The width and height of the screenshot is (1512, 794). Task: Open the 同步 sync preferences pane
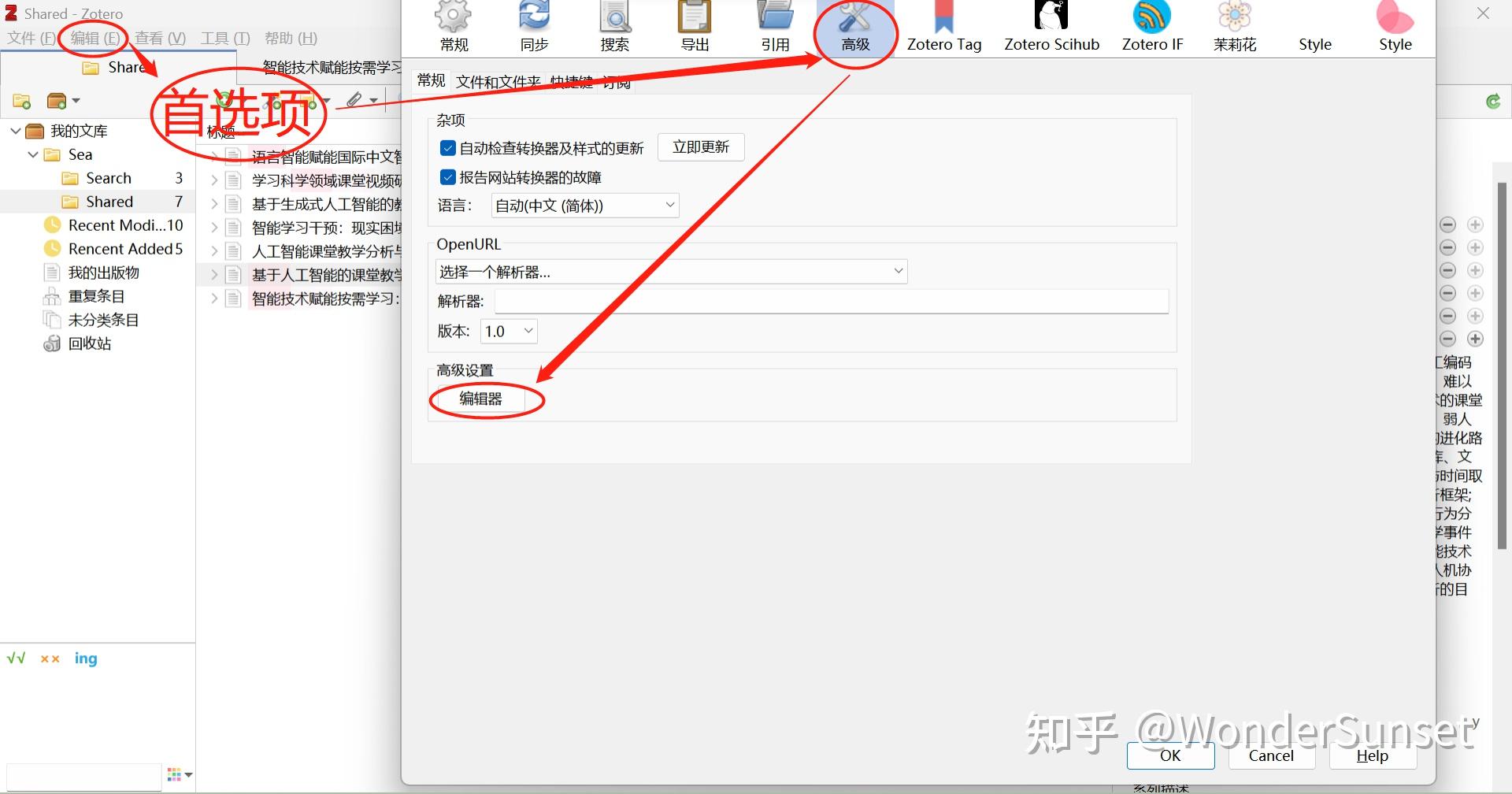pyautogui.click(x=534, y=27)
